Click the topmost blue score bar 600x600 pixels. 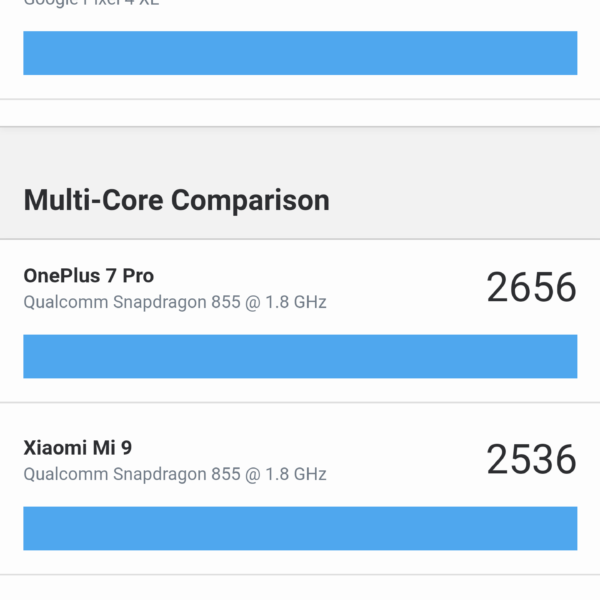click(300, 53)
